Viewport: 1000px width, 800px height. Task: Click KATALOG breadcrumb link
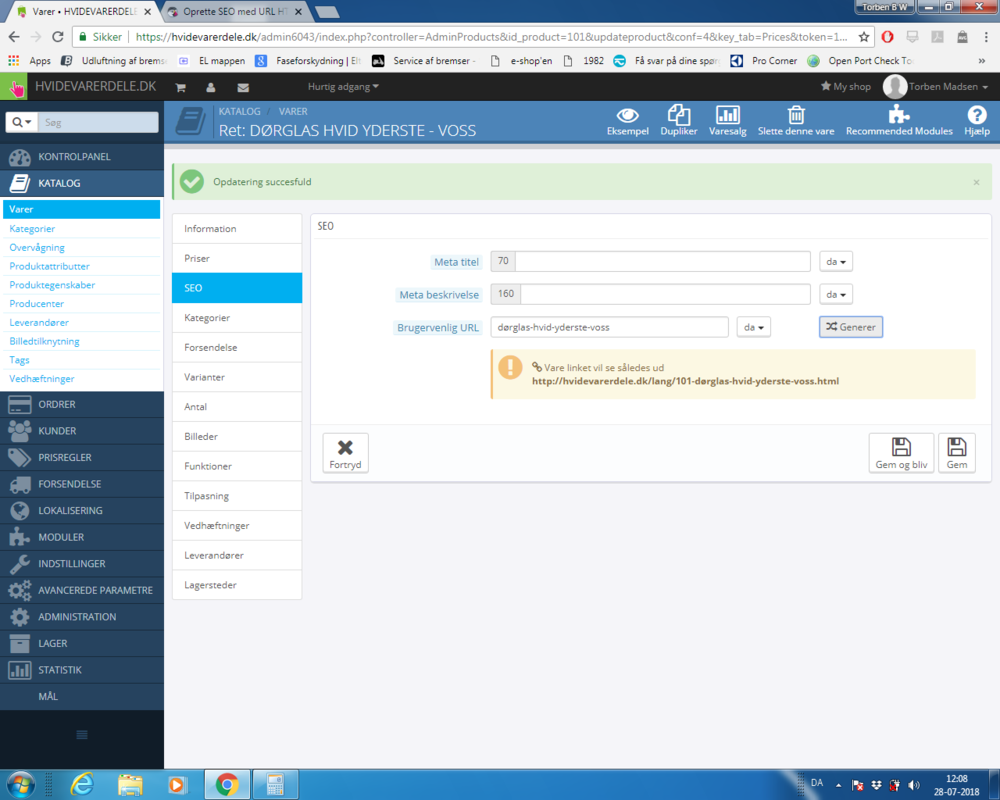coord(239,111)
